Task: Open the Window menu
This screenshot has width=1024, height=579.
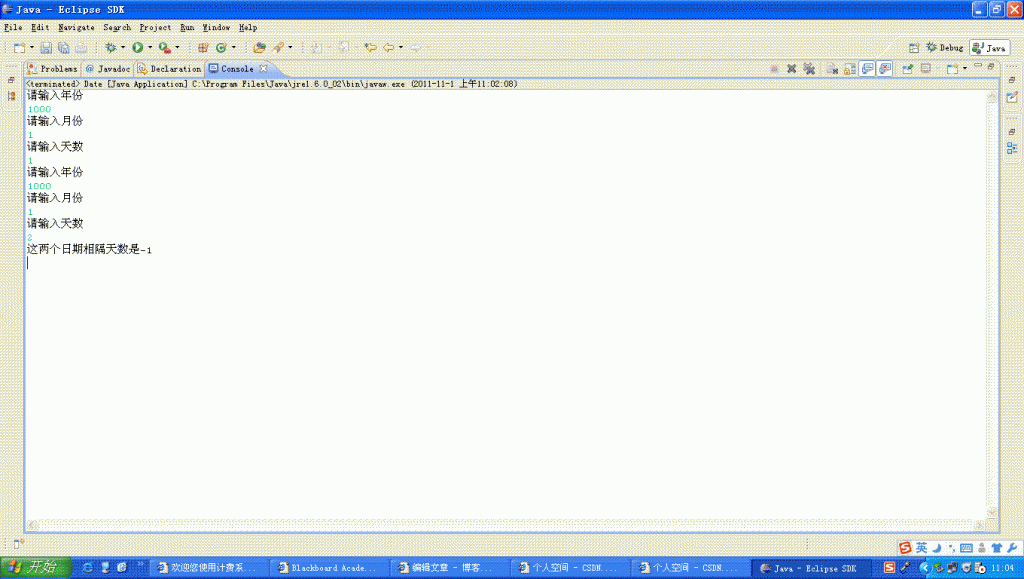Action: point(216,27)
